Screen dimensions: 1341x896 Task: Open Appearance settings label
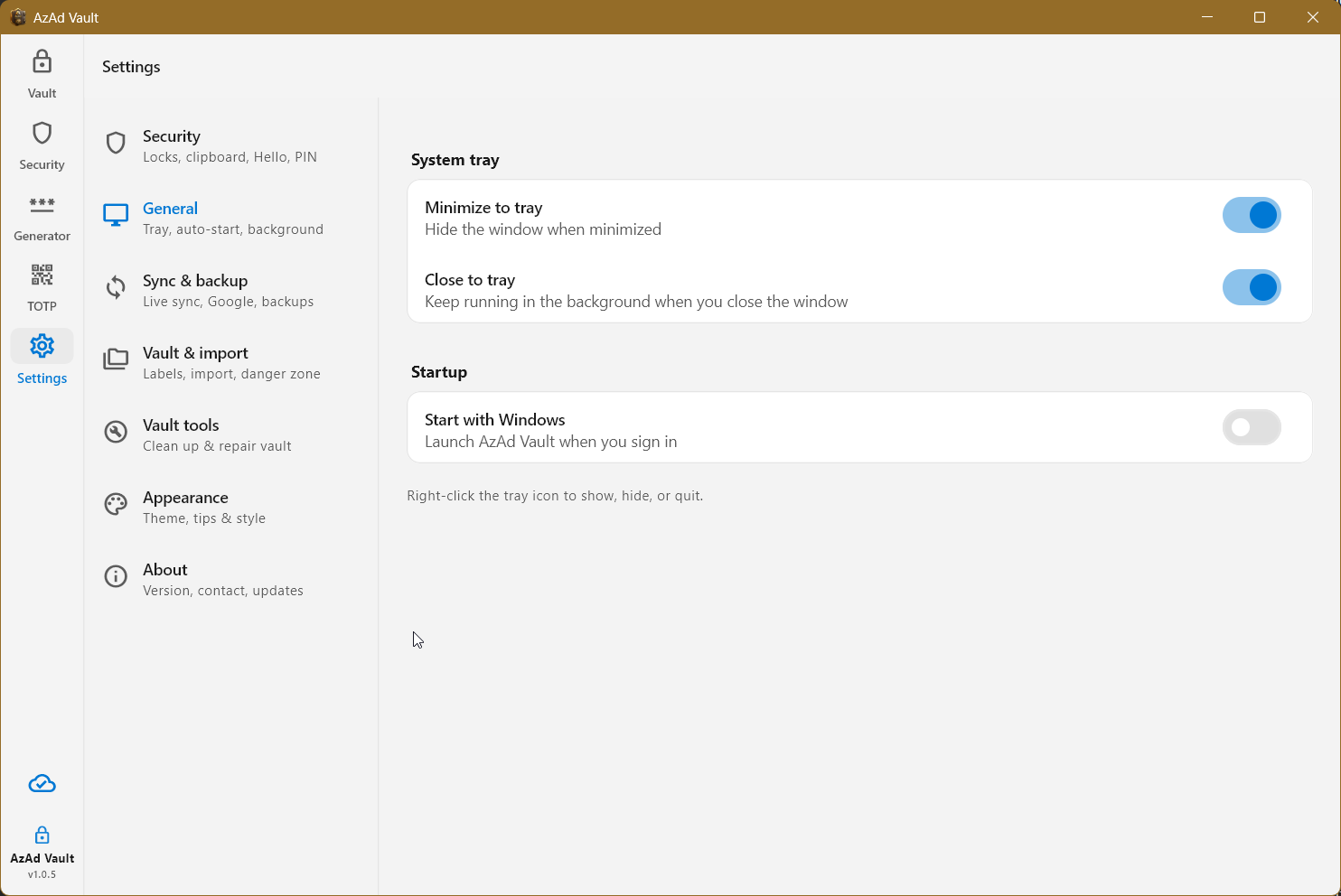click(x=185, y=498)
